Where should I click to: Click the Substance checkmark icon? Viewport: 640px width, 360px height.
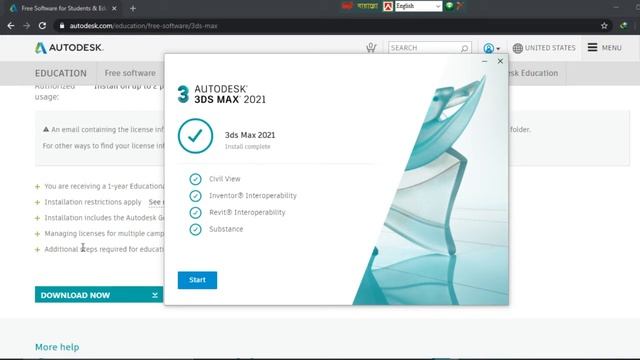tap(196, 229)
